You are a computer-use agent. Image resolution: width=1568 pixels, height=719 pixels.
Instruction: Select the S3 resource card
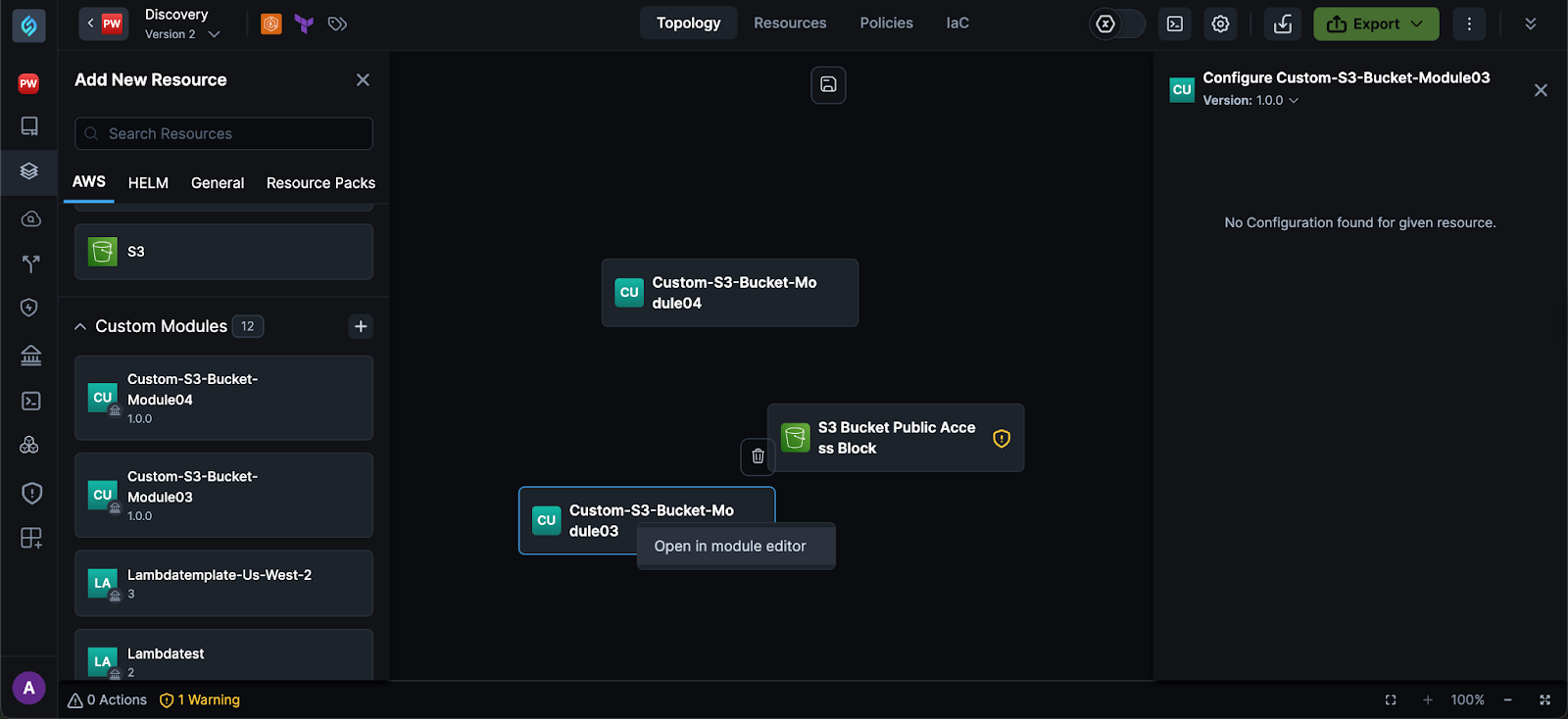(x=223, y=252)
